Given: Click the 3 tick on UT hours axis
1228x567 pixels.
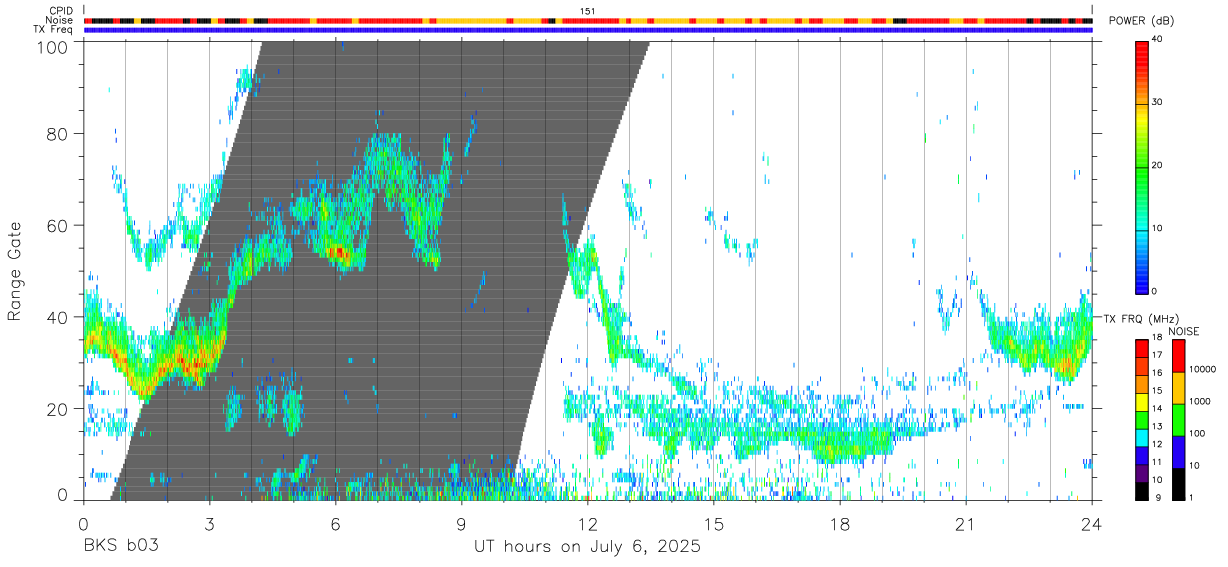Looking at the screenshot, I should 209,524.
